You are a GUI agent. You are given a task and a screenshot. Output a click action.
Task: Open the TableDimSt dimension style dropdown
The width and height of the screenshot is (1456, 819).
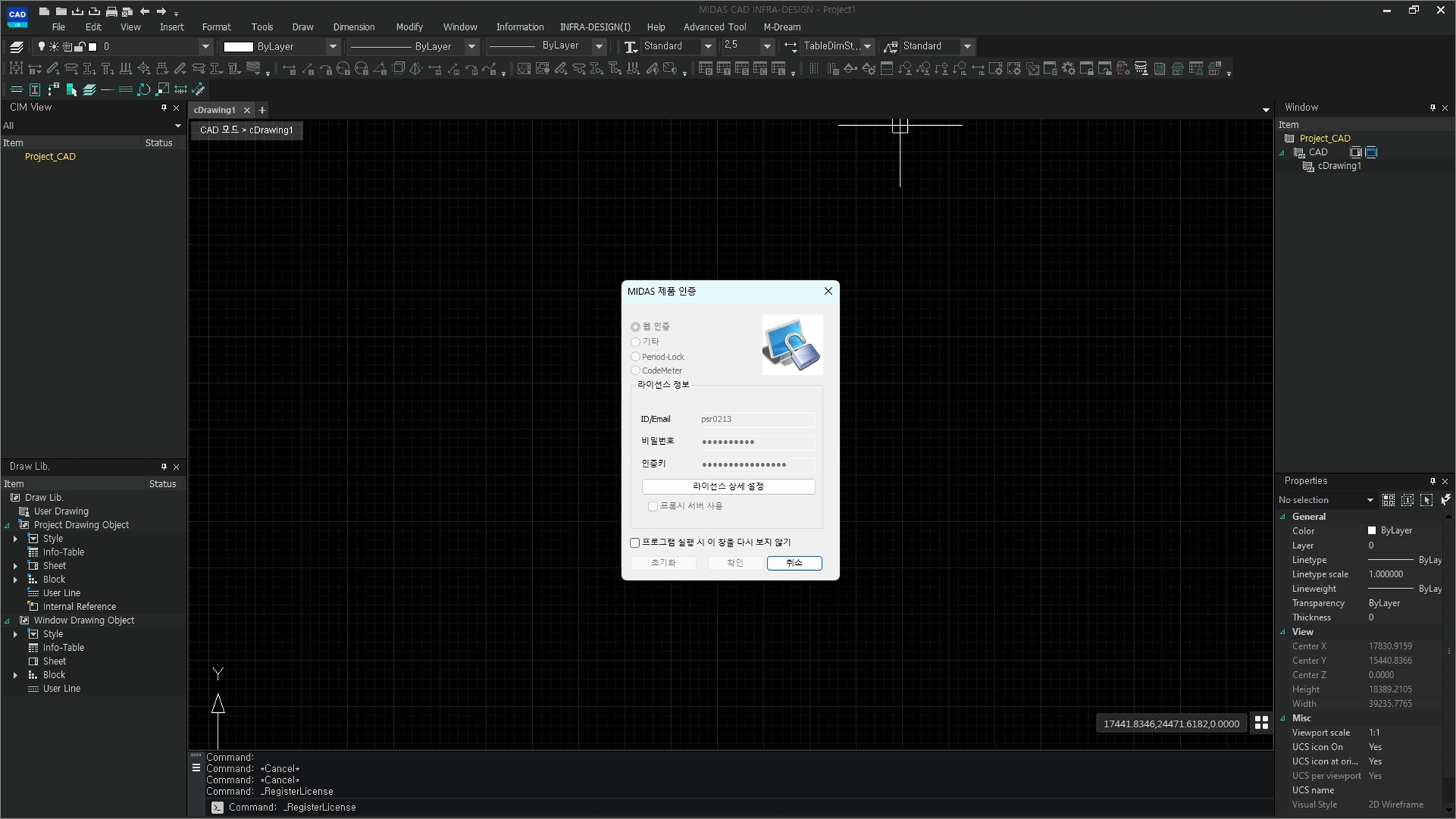click(867, 47)
